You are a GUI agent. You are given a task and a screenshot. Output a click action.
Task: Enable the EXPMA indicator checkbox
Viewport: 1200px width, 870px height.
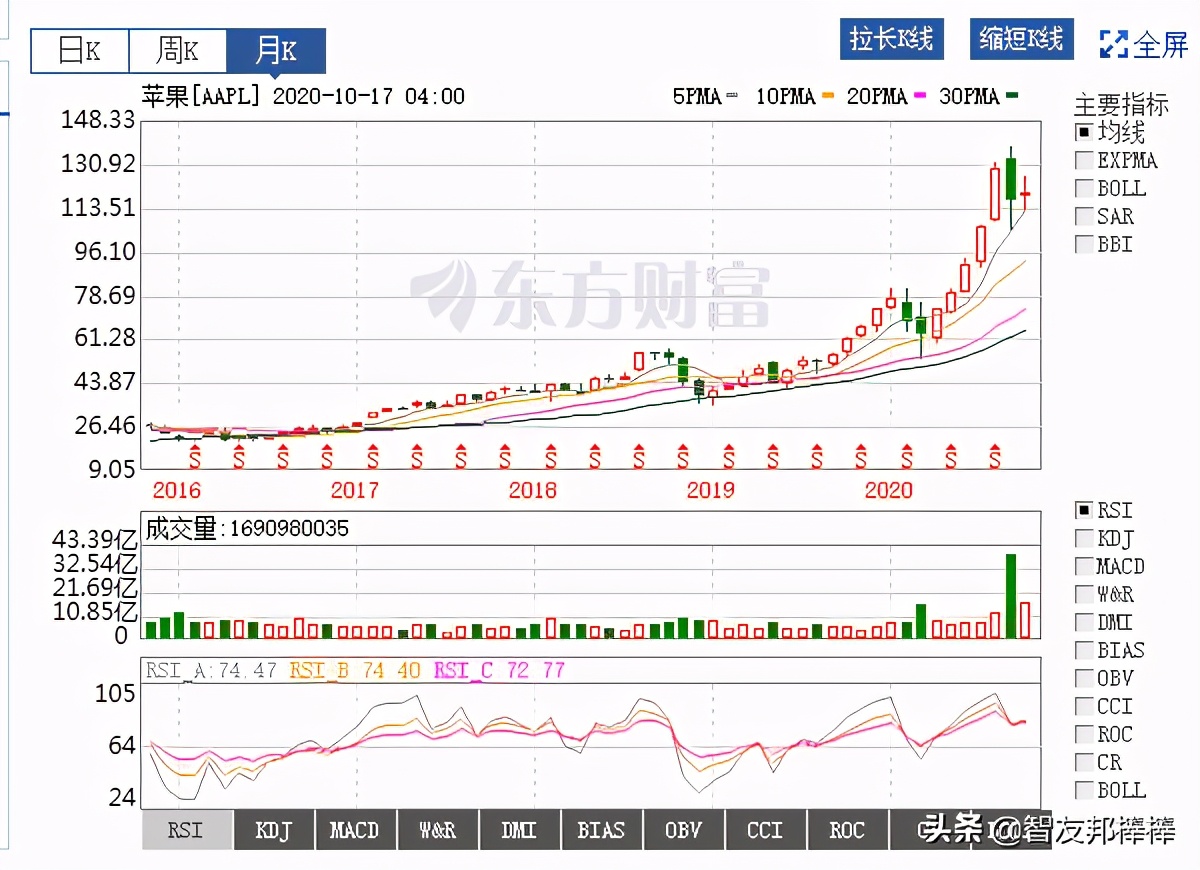coord(1084,160)
